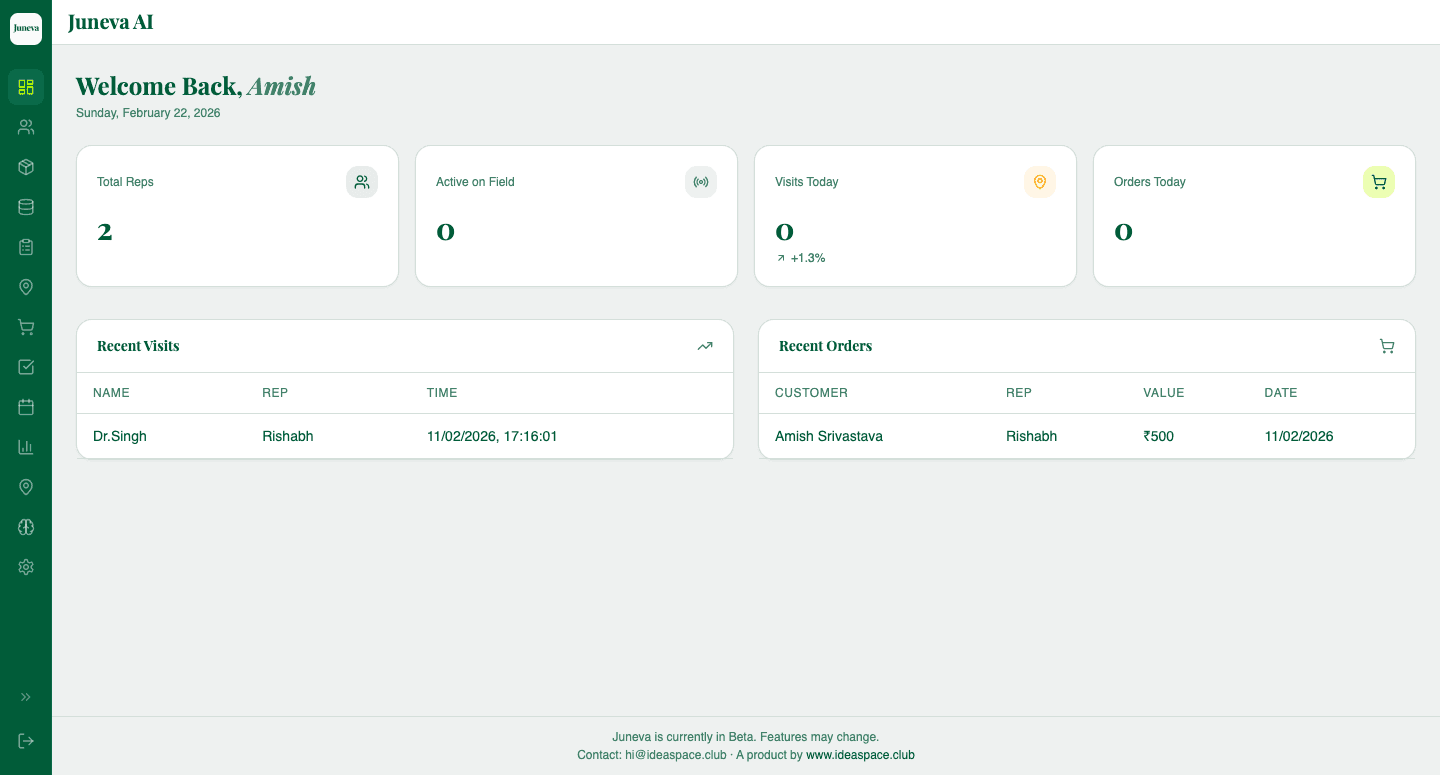Expand sidebar with double chevron icon
The width and height of the screenshot is (1440, 775).
pos(26,697)
